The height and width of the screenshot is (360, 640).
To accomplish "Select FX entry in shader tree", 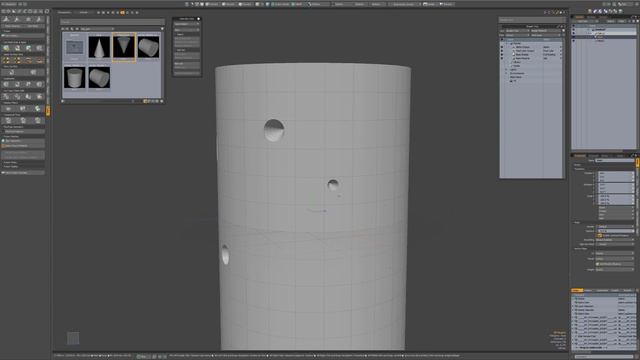I will point(514,81).
